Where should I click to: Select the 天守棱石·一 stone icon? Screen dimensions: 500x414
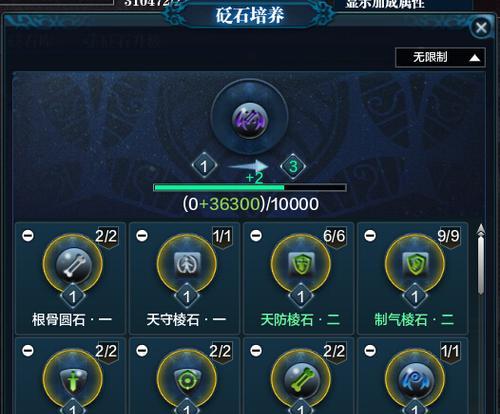[x=187, y=265]
